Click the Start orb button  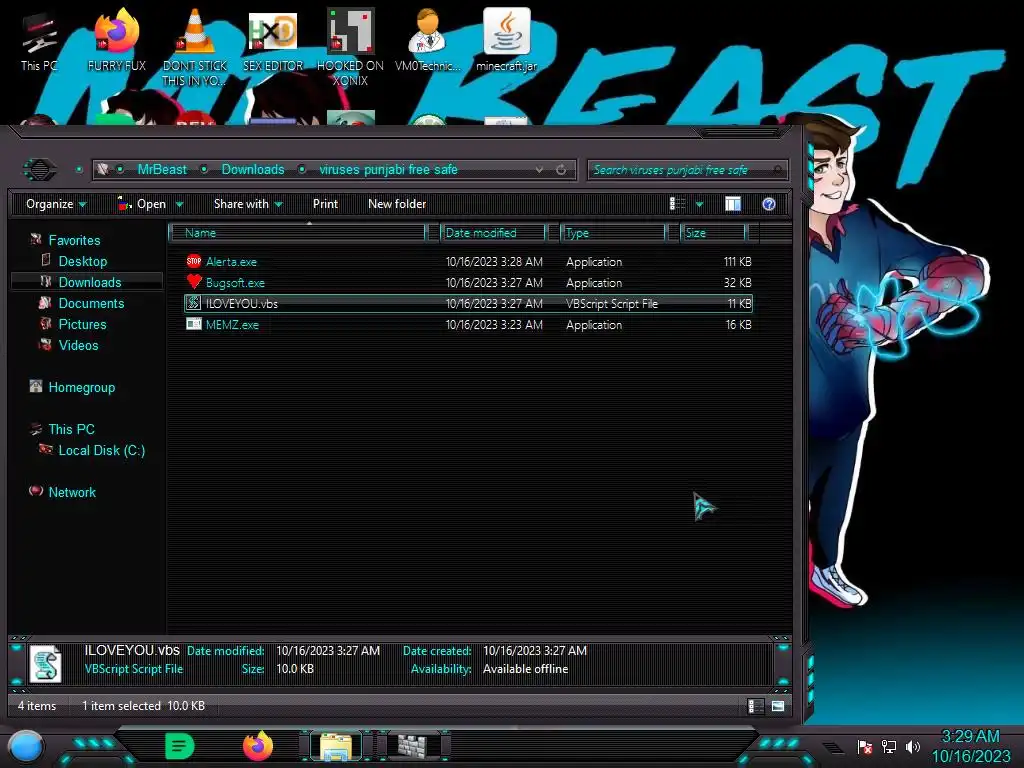pyautogui.click(x=26, y=746)
